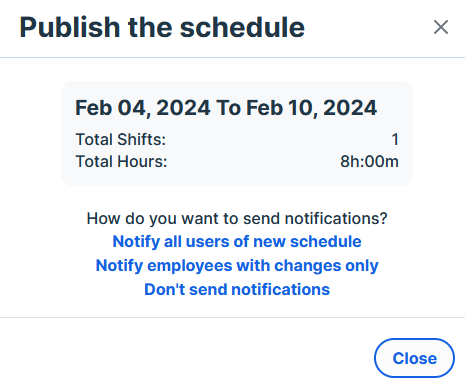Viewport: 465px width, 390px height.
Task: Click the word Notify in all-users link
Action: 136,241
